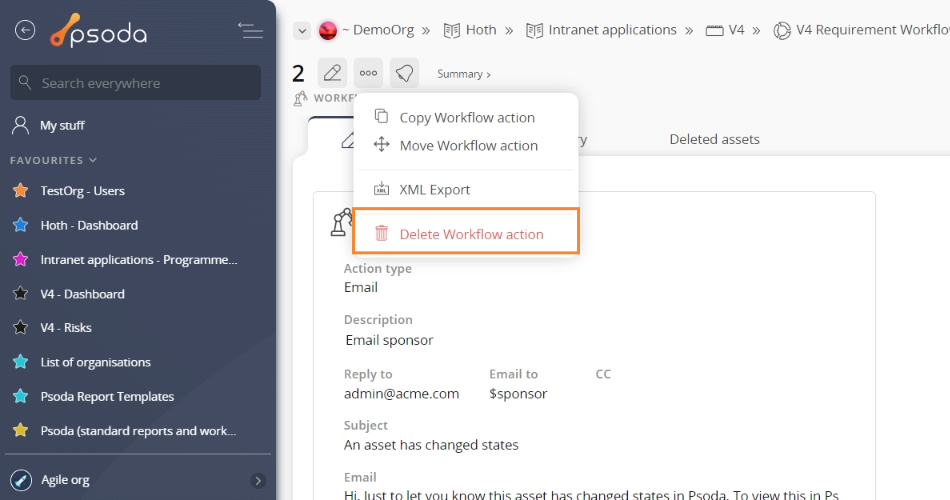The height and width of the screenshot is (500, 950).
Task: Switch to the Deleted assets tab
Action: (x=714, y=139)
